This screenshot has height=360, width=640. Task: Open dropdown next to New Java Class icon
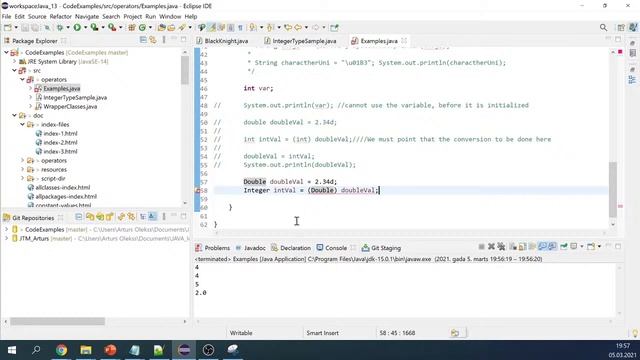[x=150, y=27]
